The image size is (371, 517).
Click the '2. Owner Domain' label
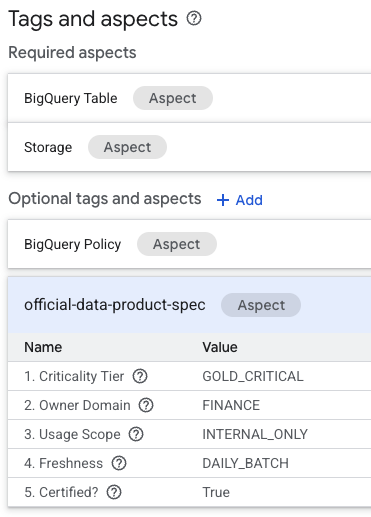(x=77, y=405)
